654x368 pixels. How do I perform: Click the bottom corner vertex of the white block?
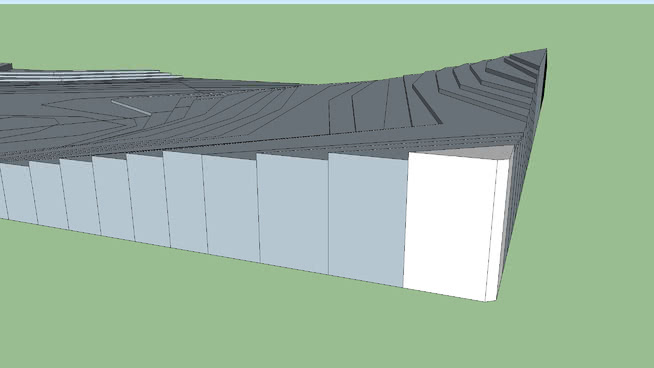pyautogui.click(x=485, y=301)
